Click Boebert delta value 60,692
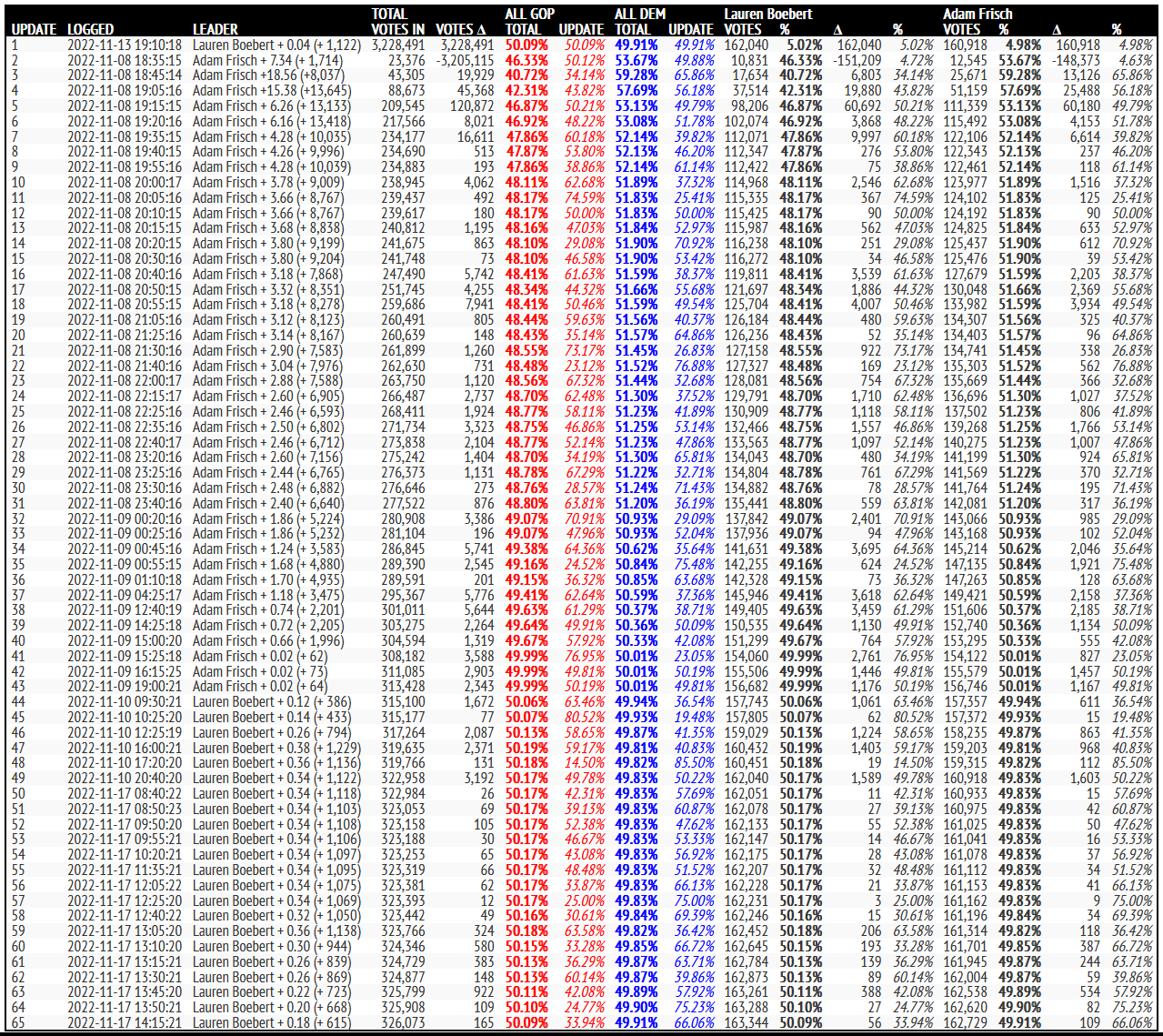The width and height of the screenshot is (1163, 1036). (862, 106)
